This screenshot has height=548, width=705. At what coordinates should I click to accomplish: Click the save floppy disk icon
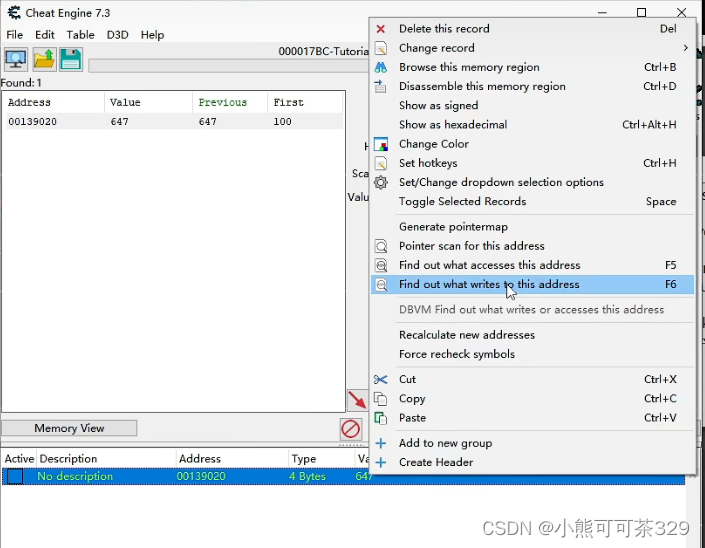coord(71,59)
